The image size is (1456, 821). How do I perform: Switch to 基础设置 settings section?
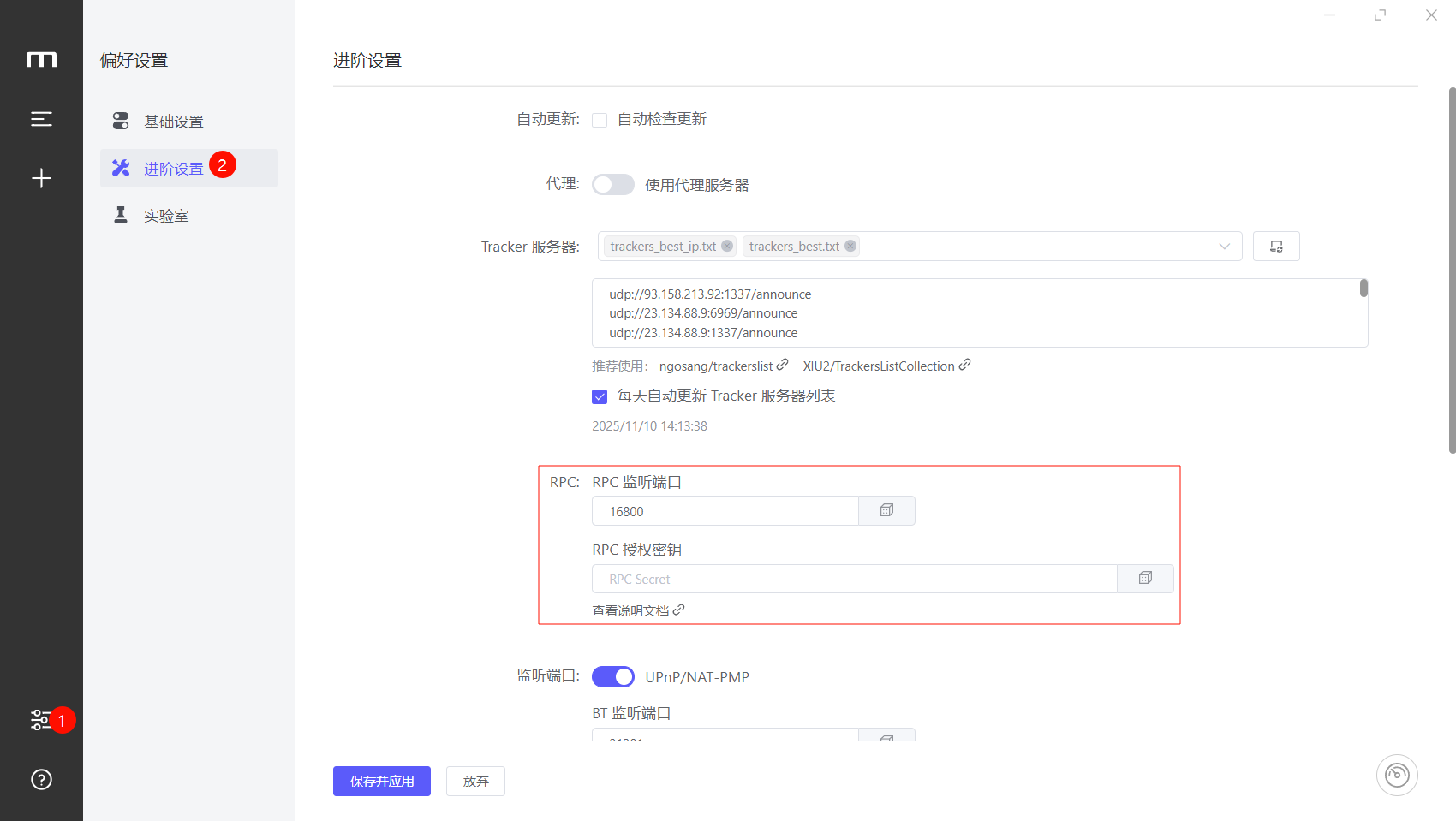coord(174,121)
